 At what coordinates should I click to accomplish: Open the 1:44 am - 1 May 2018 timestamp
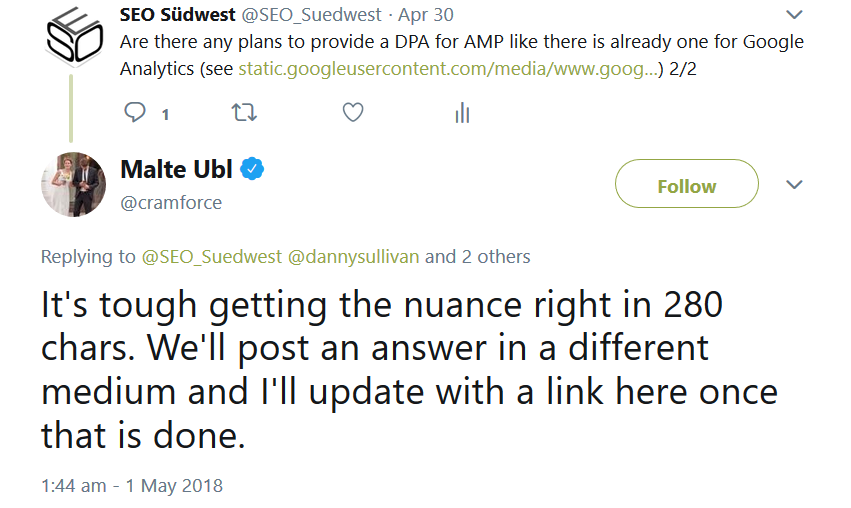[132, 486]
